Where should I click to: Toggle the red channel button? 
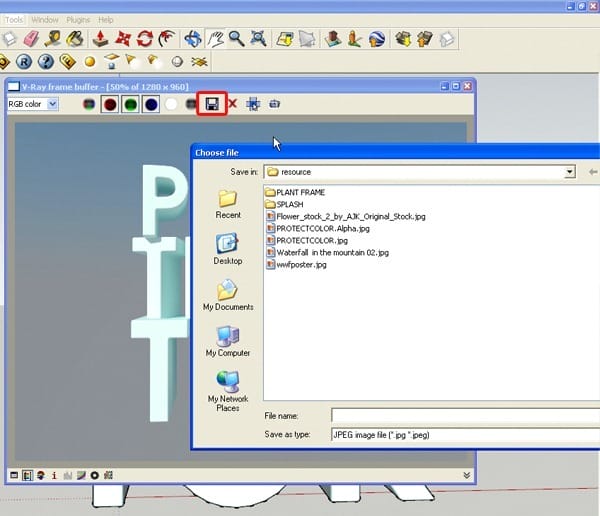(110, 104)
